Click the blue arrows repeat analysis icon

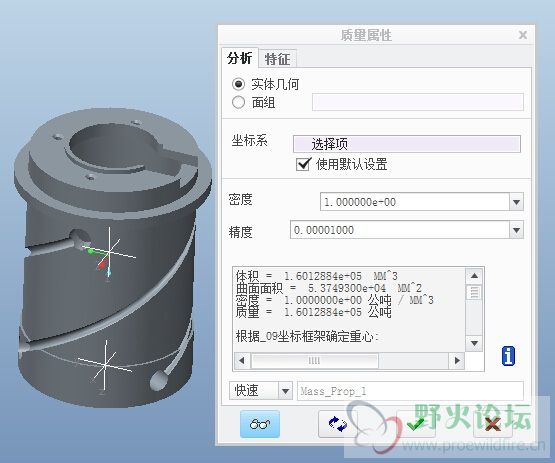(338, 424)
